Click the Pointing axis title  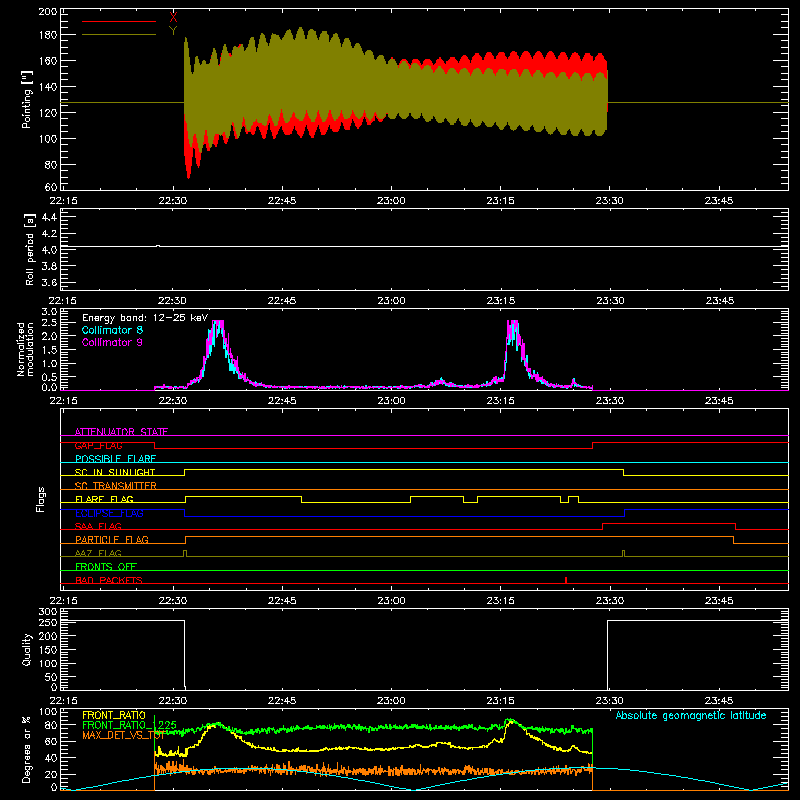pos(27,99)
